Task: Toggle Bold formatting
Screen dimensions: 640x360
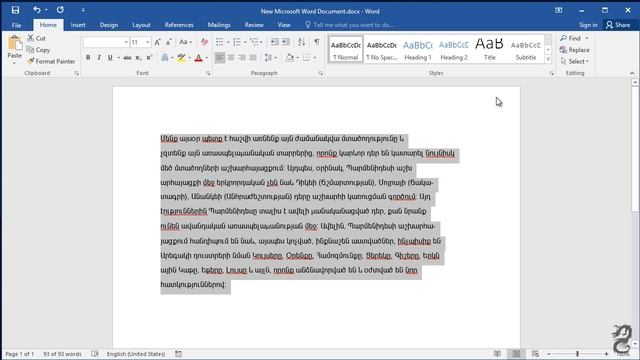Action: (x=88, y=58)
